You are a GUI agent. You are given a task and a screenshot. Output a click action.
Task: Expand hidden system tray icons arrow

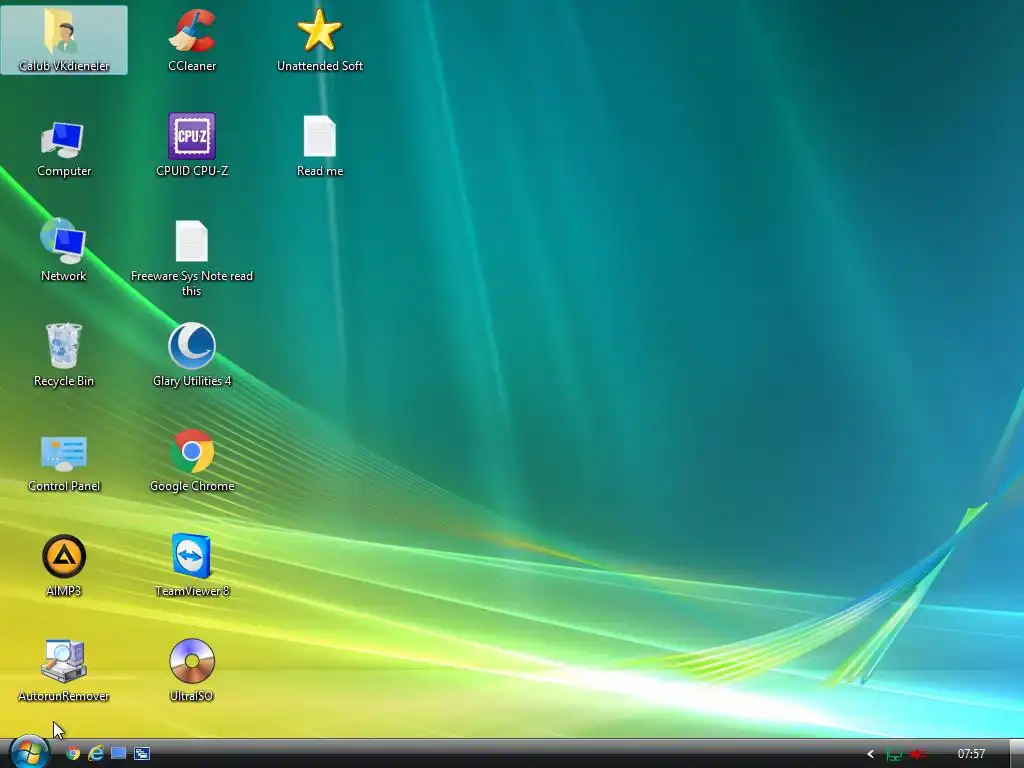870,754
